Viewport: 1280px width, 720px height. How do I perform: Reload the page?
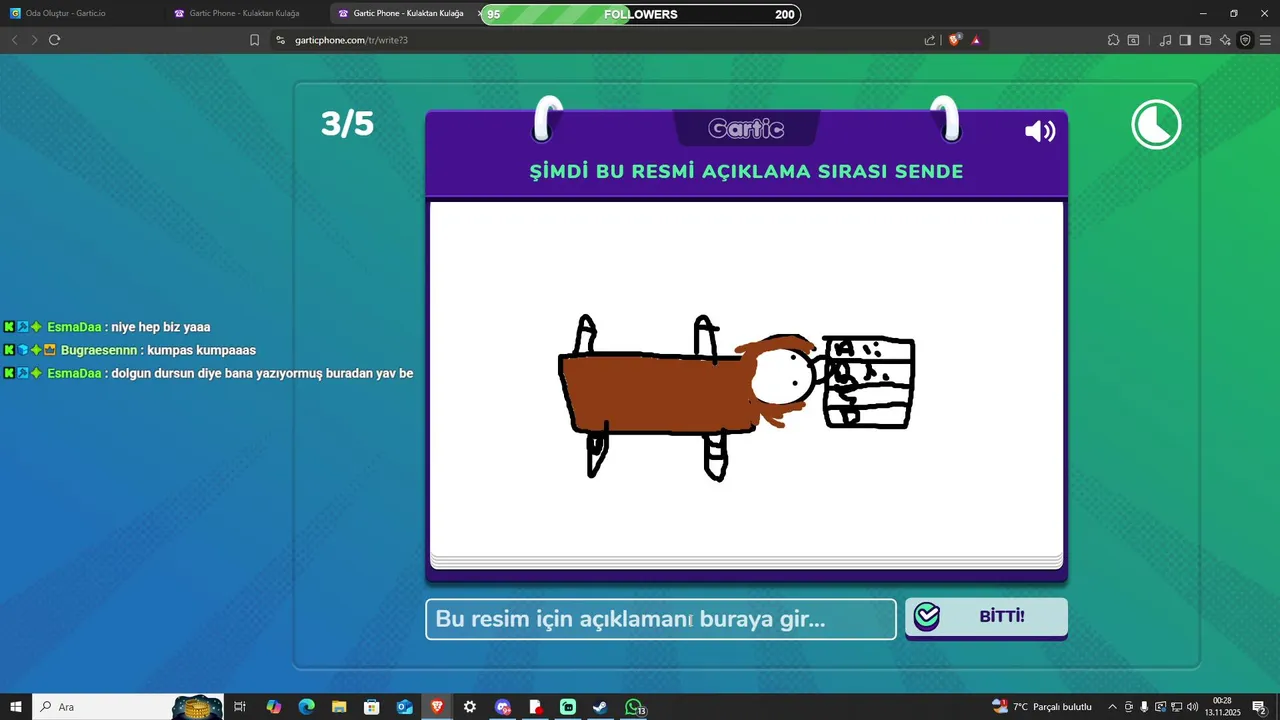pyautogui.click(x=54, y=40)
